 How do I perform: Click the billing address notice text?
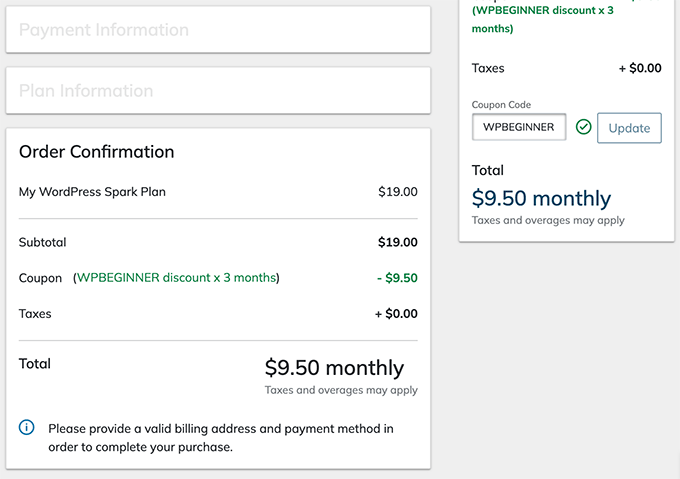(x=221, y=438)
